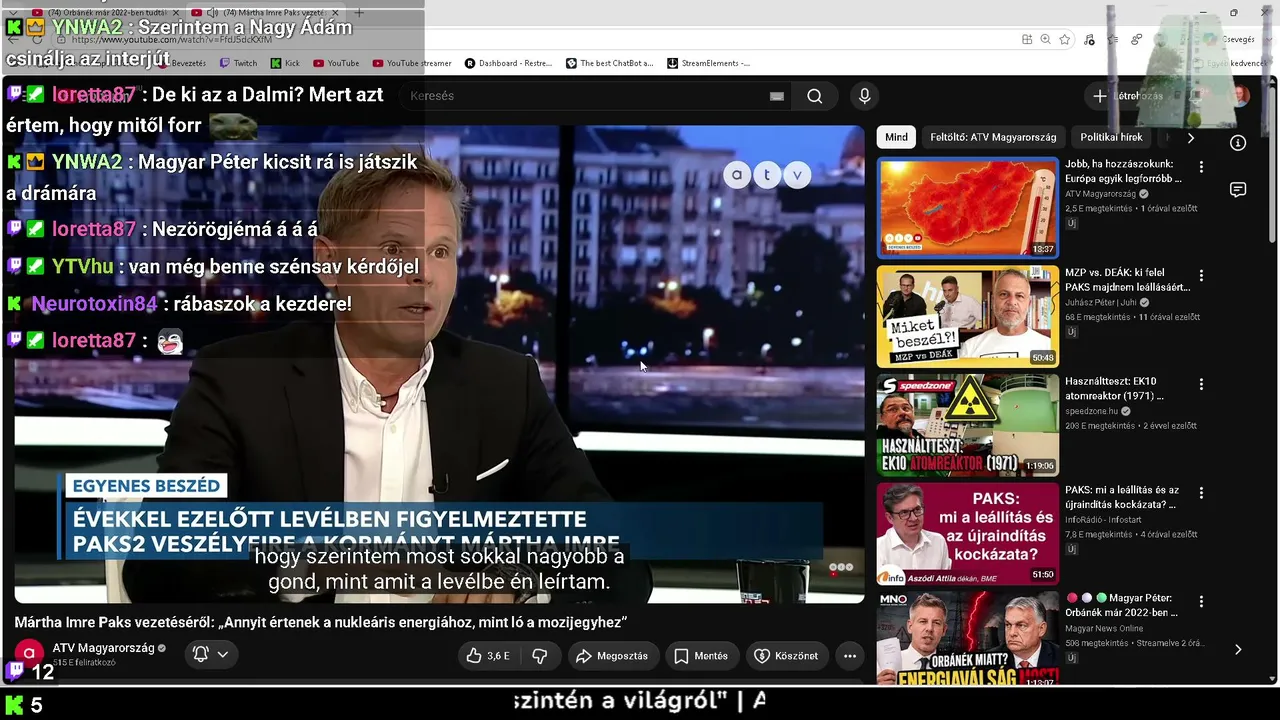The image size is (1280, 720).
Task: Click the "615 E feliratkozó" subscriber count
Action: pos(84,663)
